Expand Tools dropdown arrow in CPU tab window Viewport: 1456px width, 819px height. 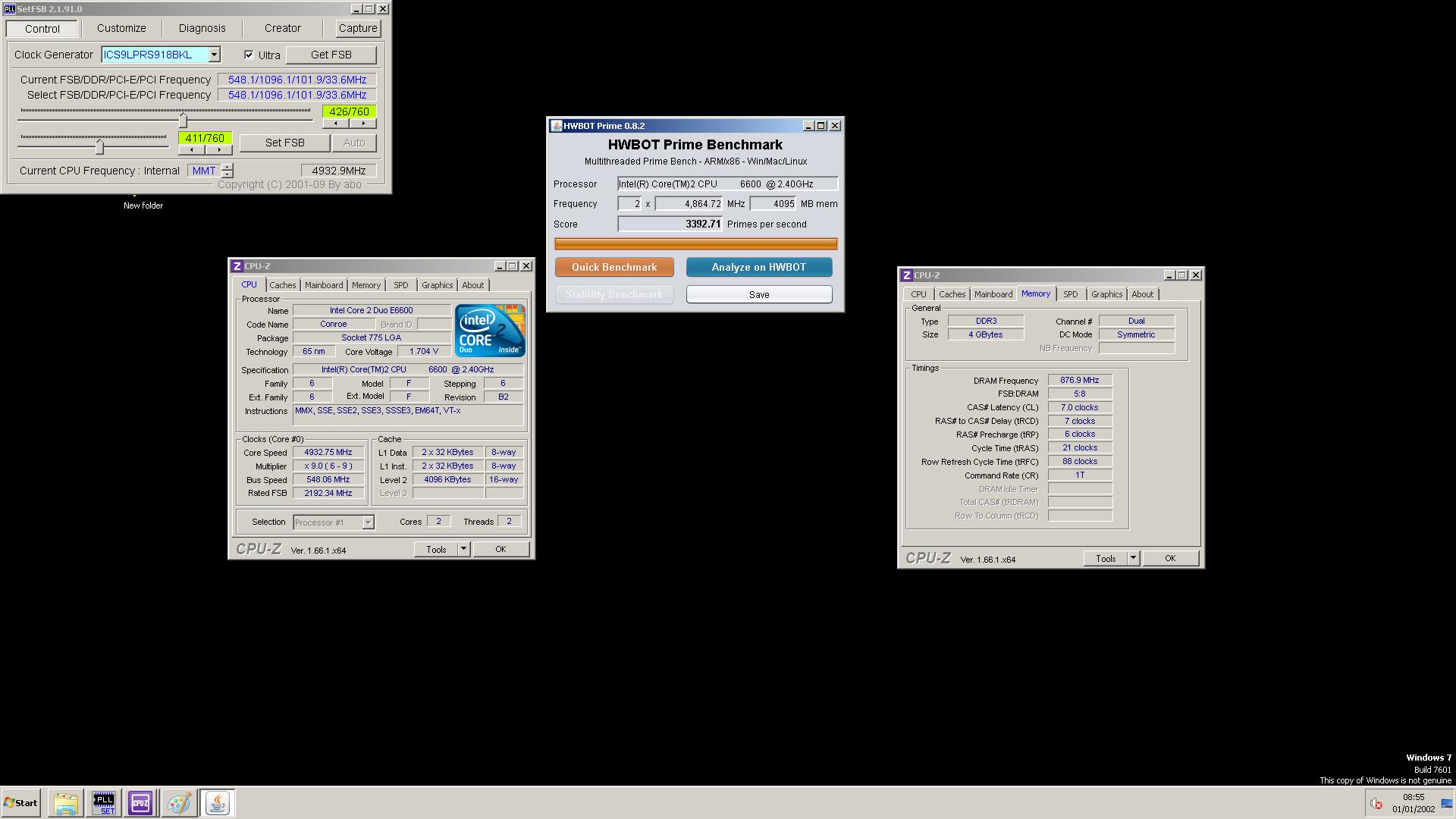[463, 549]
